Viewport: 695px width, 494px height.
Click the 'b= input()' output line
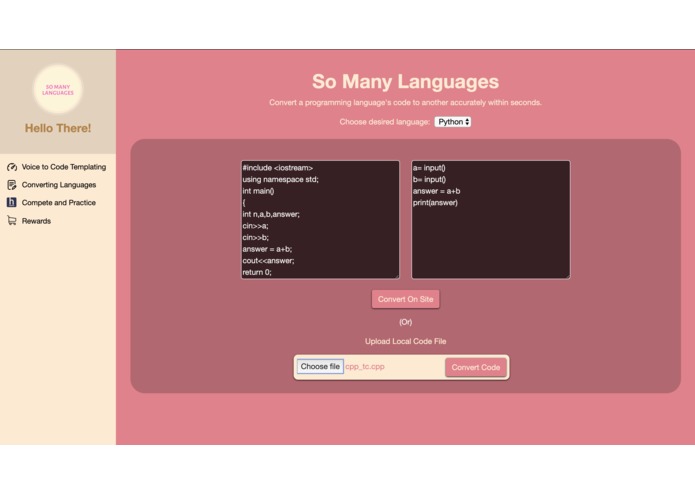click(x=429, y=179)
